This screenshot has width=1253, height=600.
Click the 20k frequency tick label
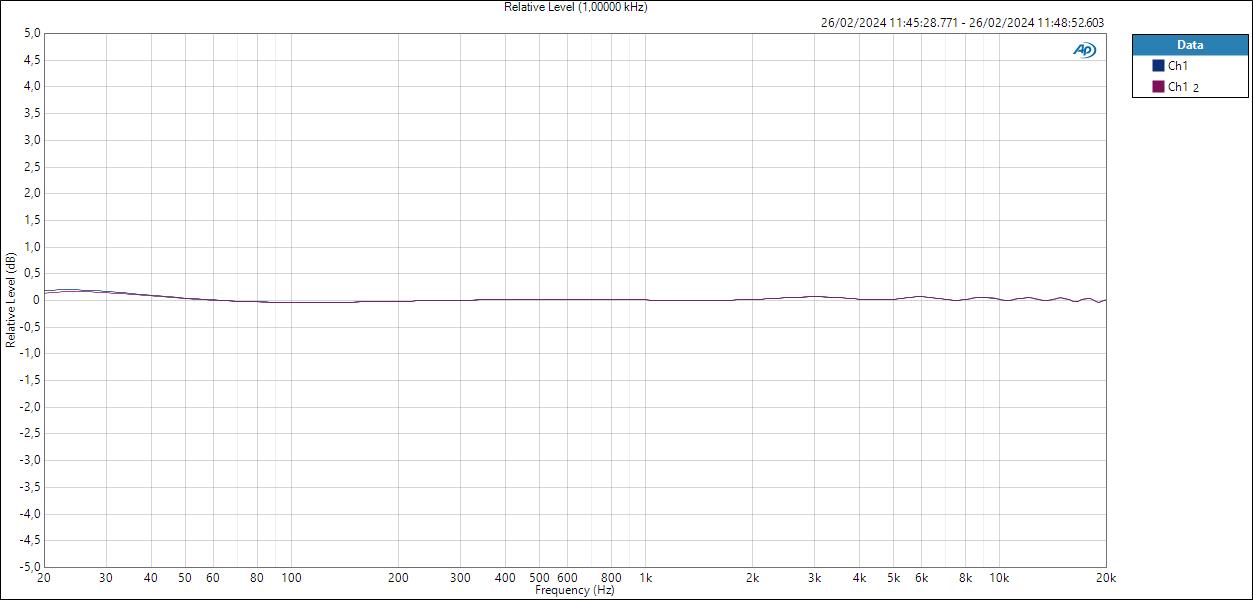[1105, 578]
